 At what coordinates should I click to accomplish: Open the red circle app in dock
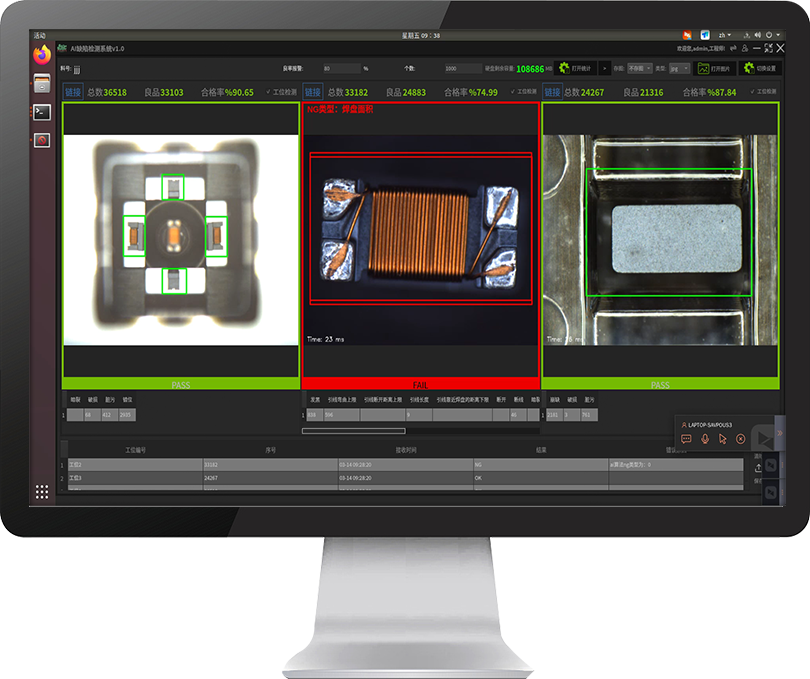(42, 140)
